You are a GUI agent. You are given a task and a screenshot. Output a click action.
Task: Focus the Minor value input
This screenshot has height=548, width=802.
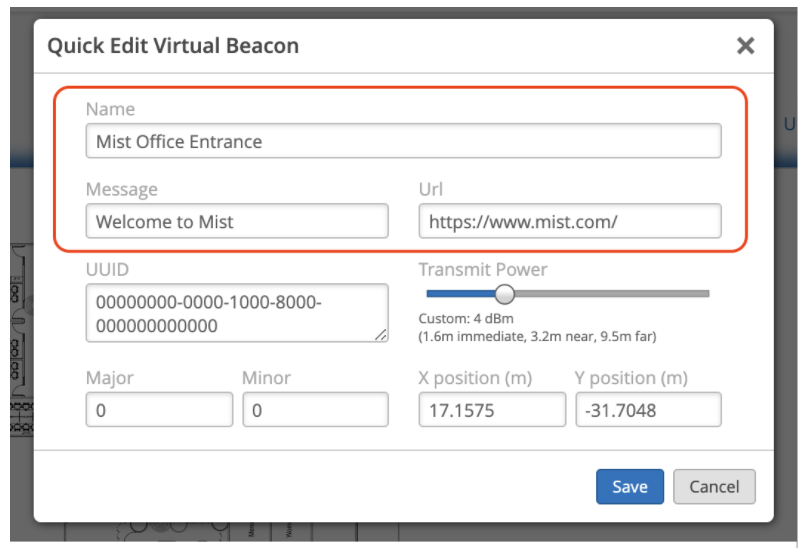[315, 410]
